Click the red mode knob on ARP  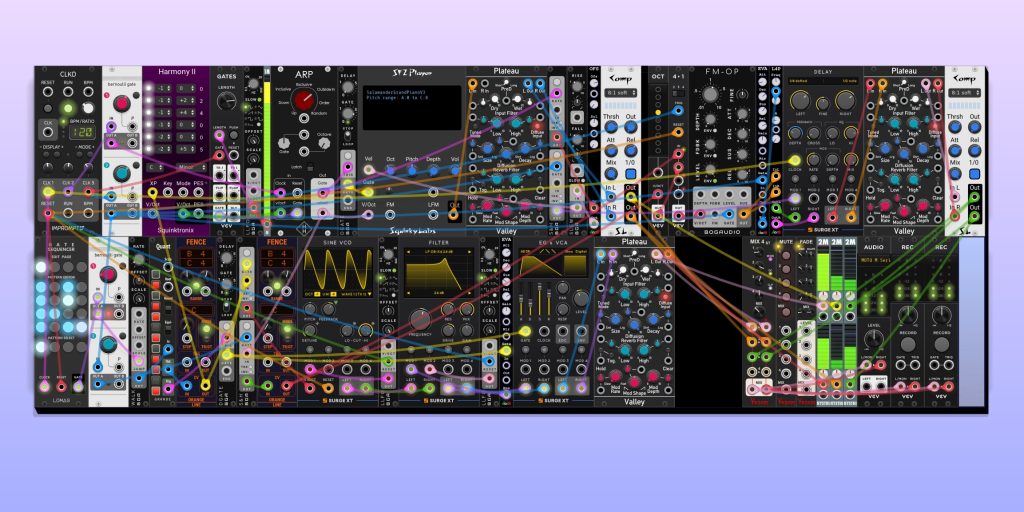click(x=303, y=100)
